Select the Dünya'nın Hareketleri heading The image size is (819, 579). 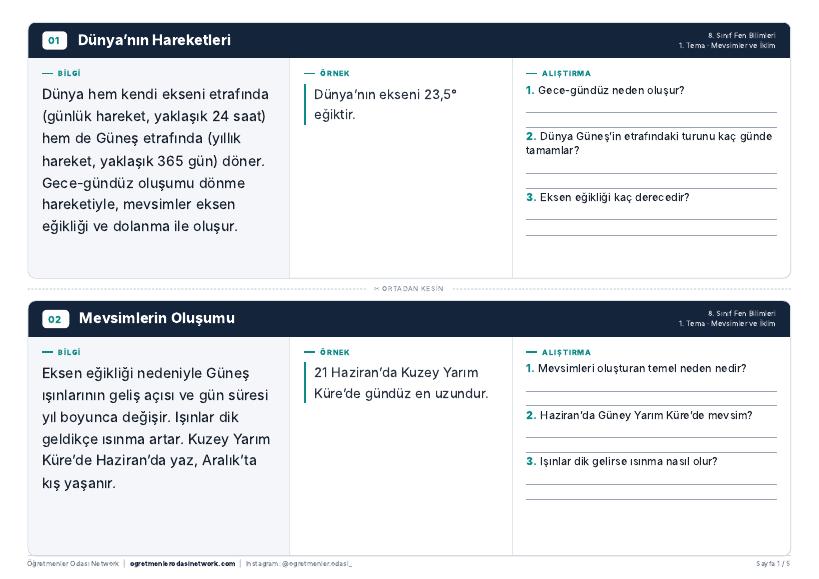pos(154,40)
